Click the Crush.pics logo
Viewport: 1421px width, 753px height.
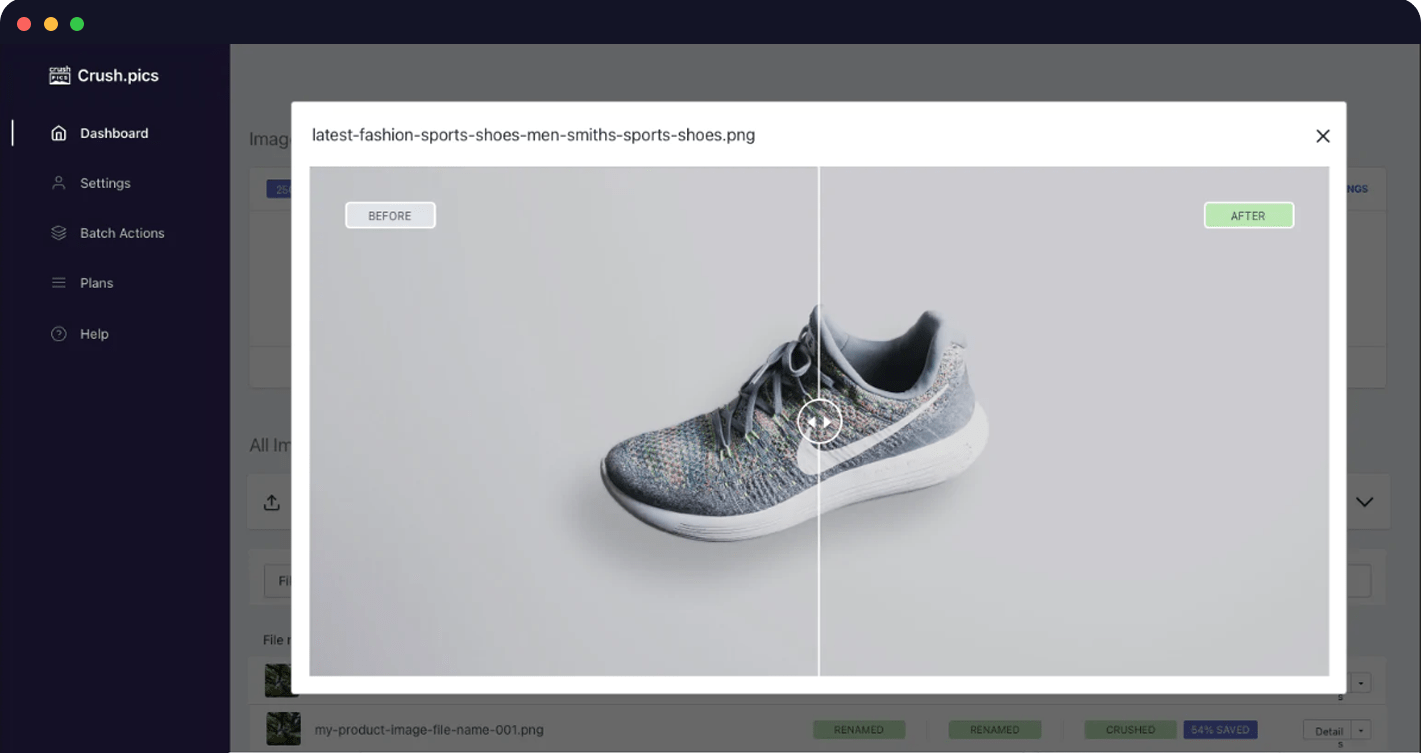coord(104,76)
